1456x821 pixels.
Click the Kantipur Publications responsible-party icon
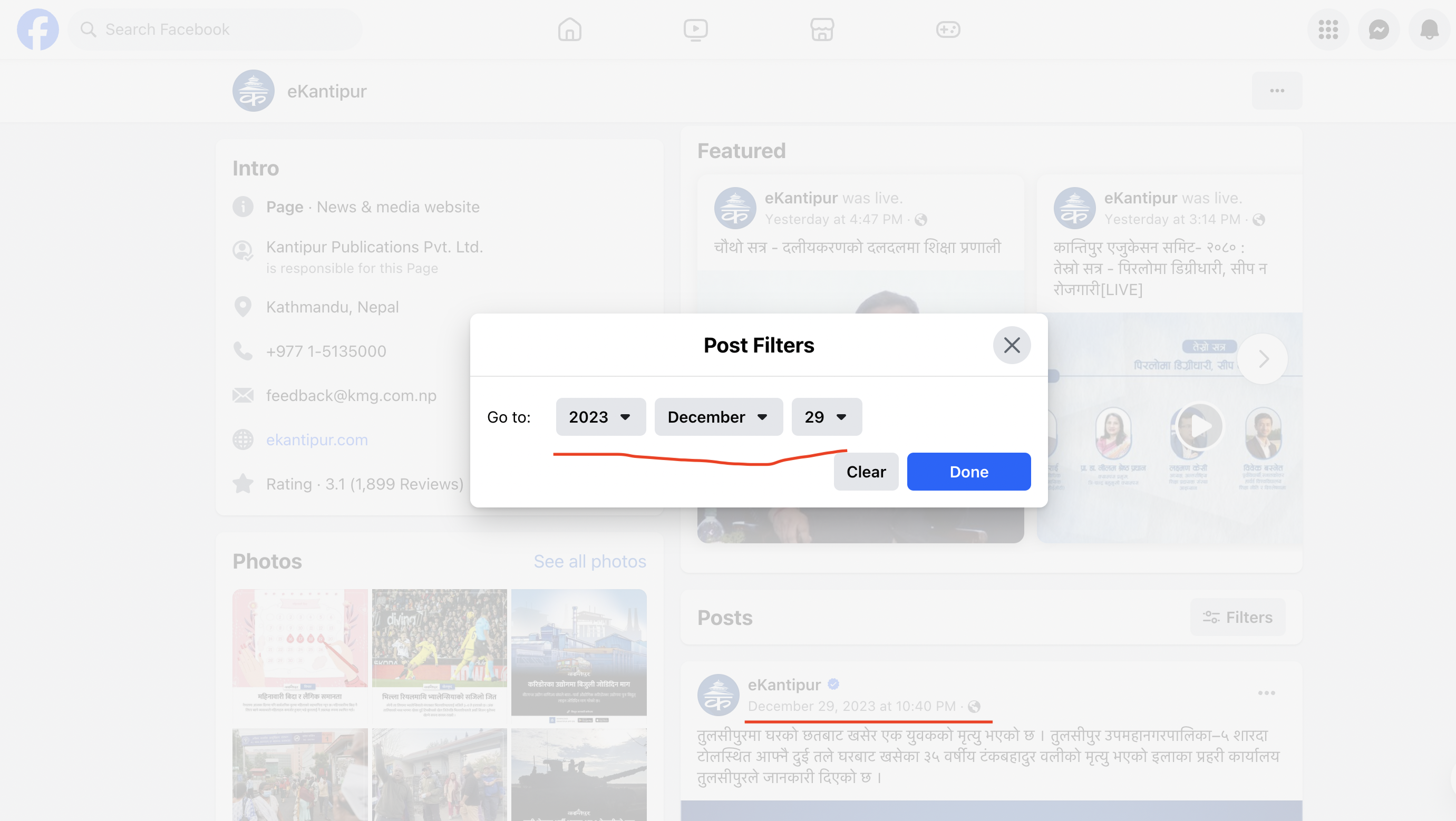[243, 251]
